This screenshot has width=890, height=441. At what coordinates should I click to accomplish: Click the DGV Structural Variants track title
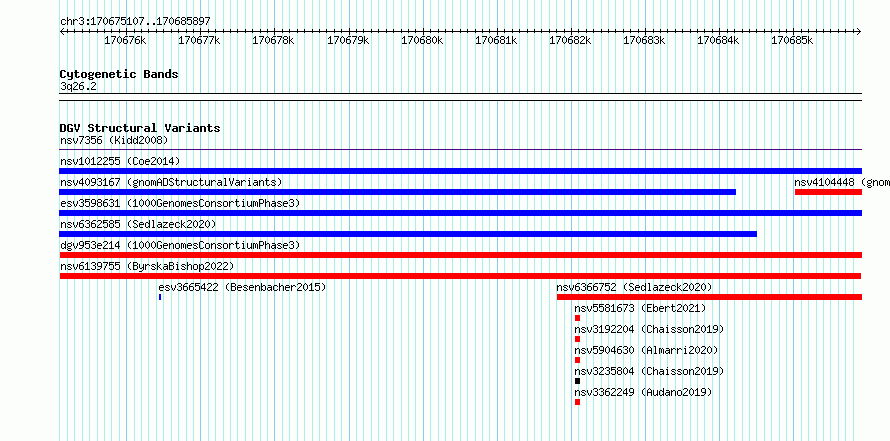click(x=140, y=128)
